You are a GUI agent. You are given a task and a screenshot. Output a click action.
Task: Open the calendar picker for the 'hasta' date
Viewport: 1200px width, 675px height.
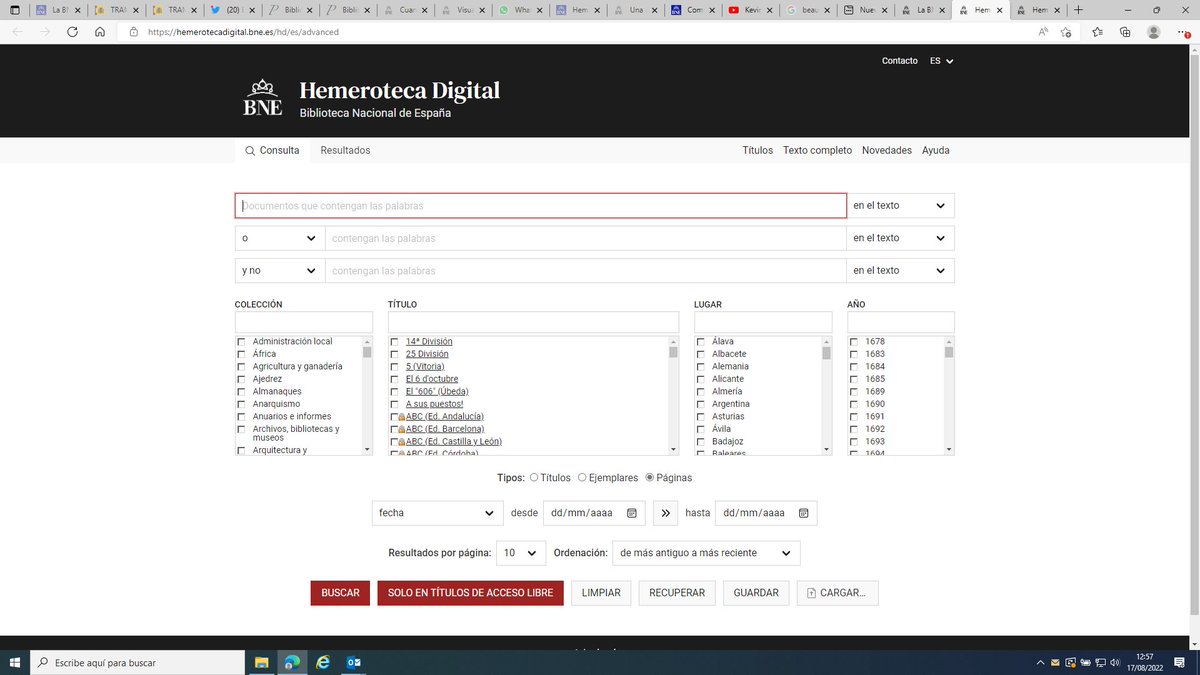(x=804, y=513)
